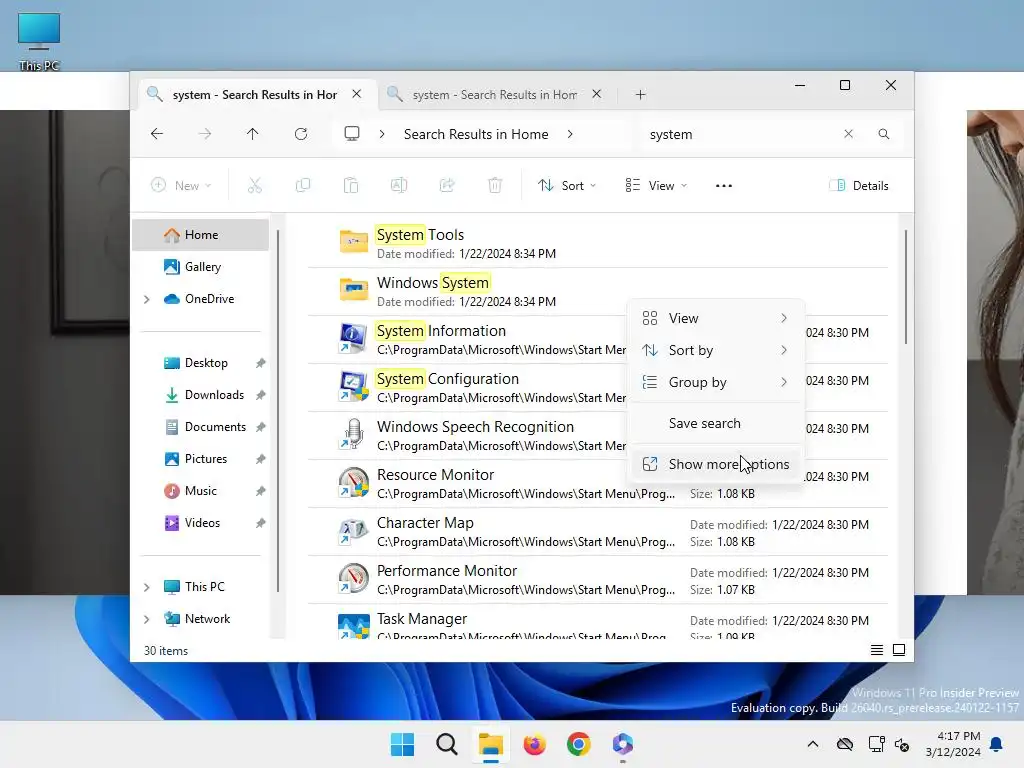Expand the This PC tree node
Image resolution: width=1024 pixels, height=768 pixels.
[x=147, y=587]
